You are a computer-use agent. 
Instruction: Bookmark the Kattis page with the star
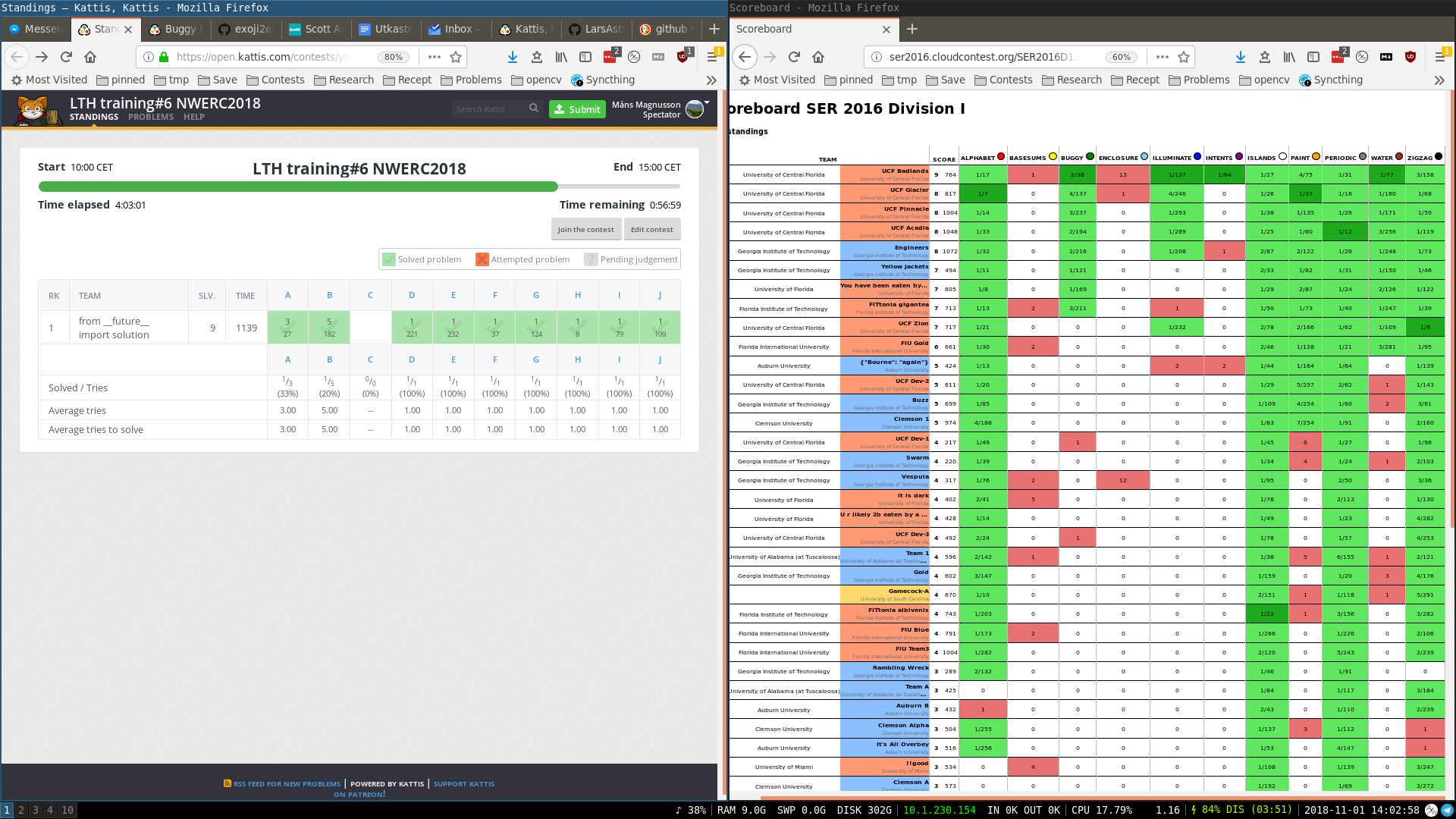pyautogui.click(x=456, y=57)
